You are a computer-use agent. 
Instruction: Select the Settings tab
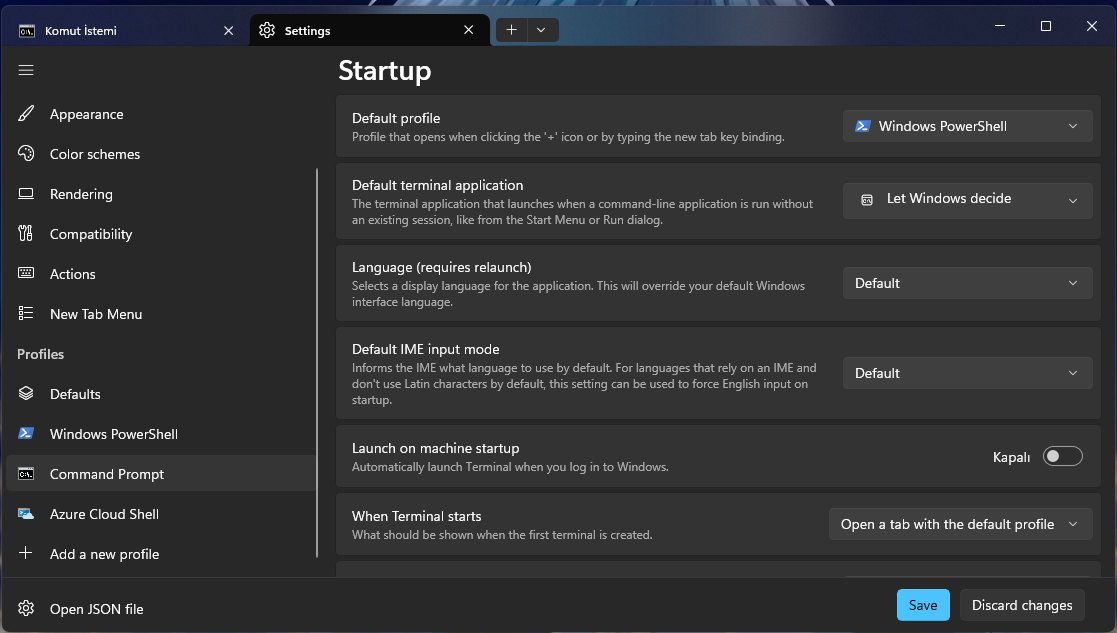tap(370, 31)
